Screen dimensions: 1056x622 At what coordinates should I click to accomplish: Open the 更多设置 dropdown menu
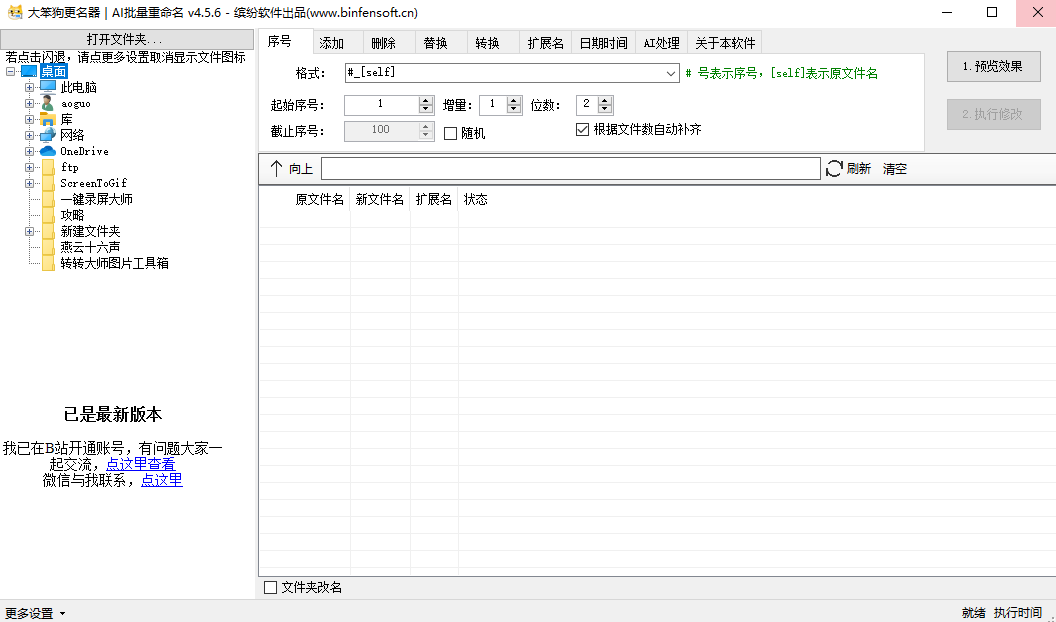[x=35, y=613]
